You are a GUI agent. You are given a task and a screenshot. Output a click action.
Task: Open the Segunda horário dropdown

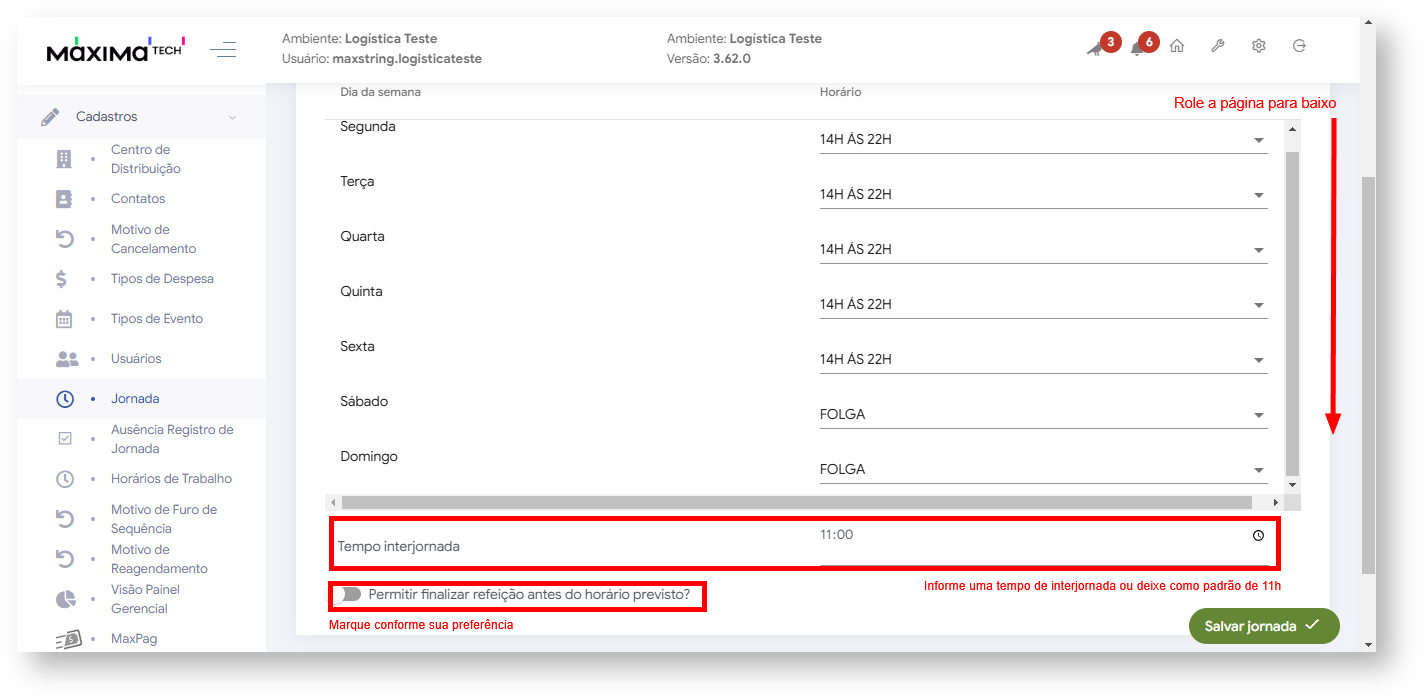tap(1042, 140)
